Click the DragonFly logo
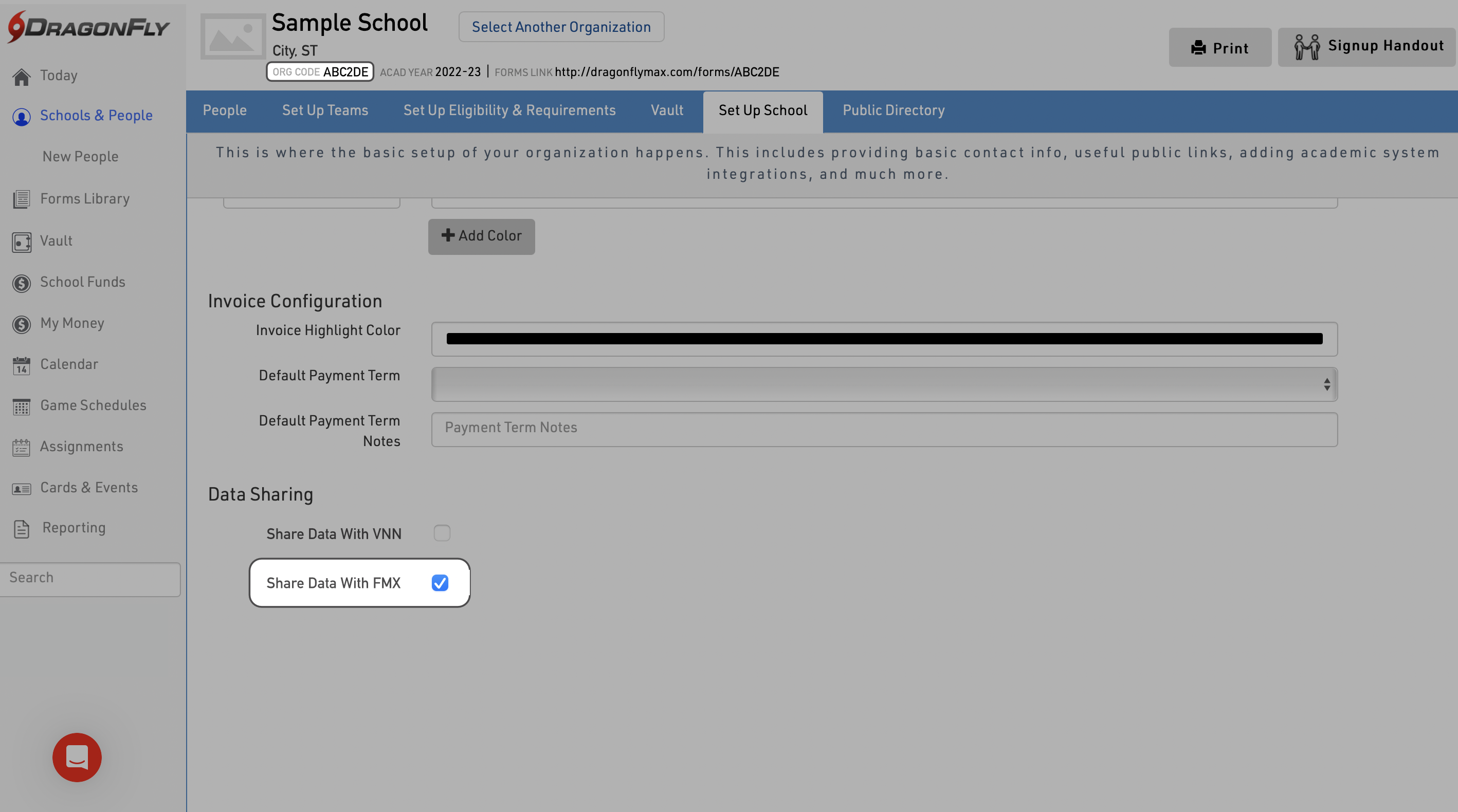Viewport: 1458px width, 812px height. tap(88, 27)
